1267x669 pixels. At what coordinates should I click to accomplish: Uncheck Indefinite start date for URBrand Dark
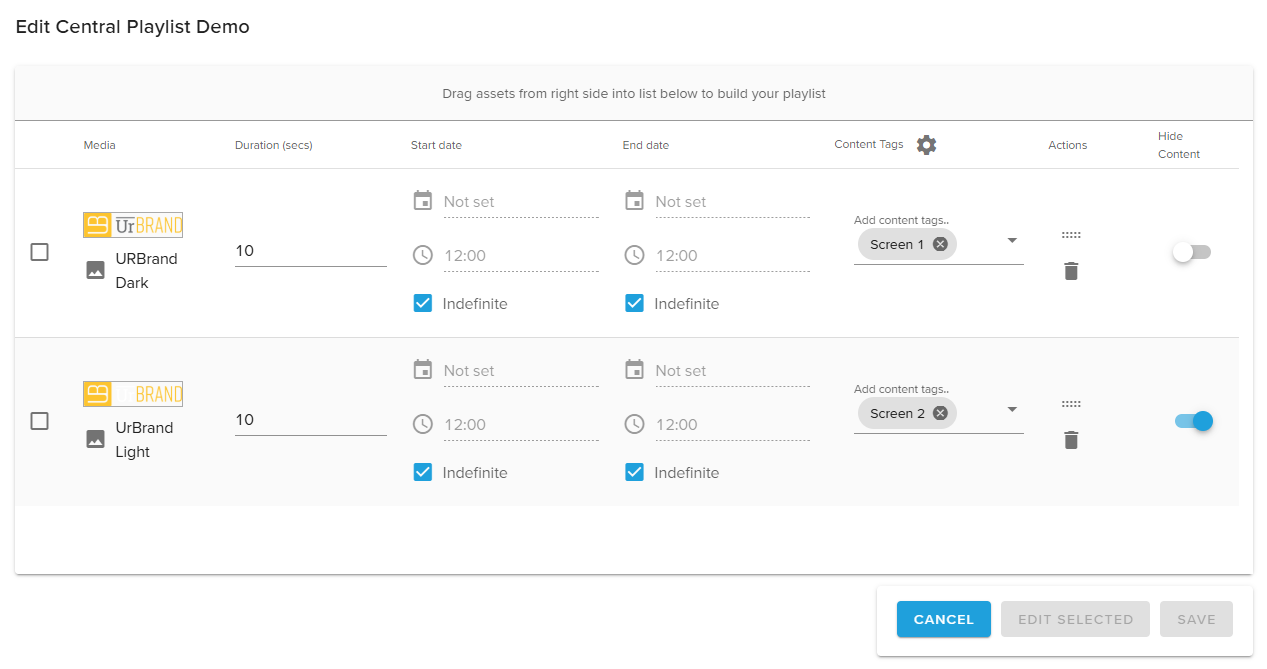click(423, 303)
